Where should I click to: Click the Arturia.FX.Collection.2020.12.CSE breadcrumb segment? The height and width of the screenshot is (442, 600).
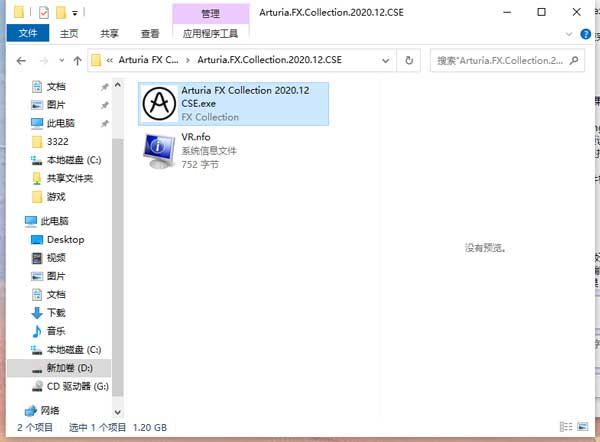(x=269, y=60)
